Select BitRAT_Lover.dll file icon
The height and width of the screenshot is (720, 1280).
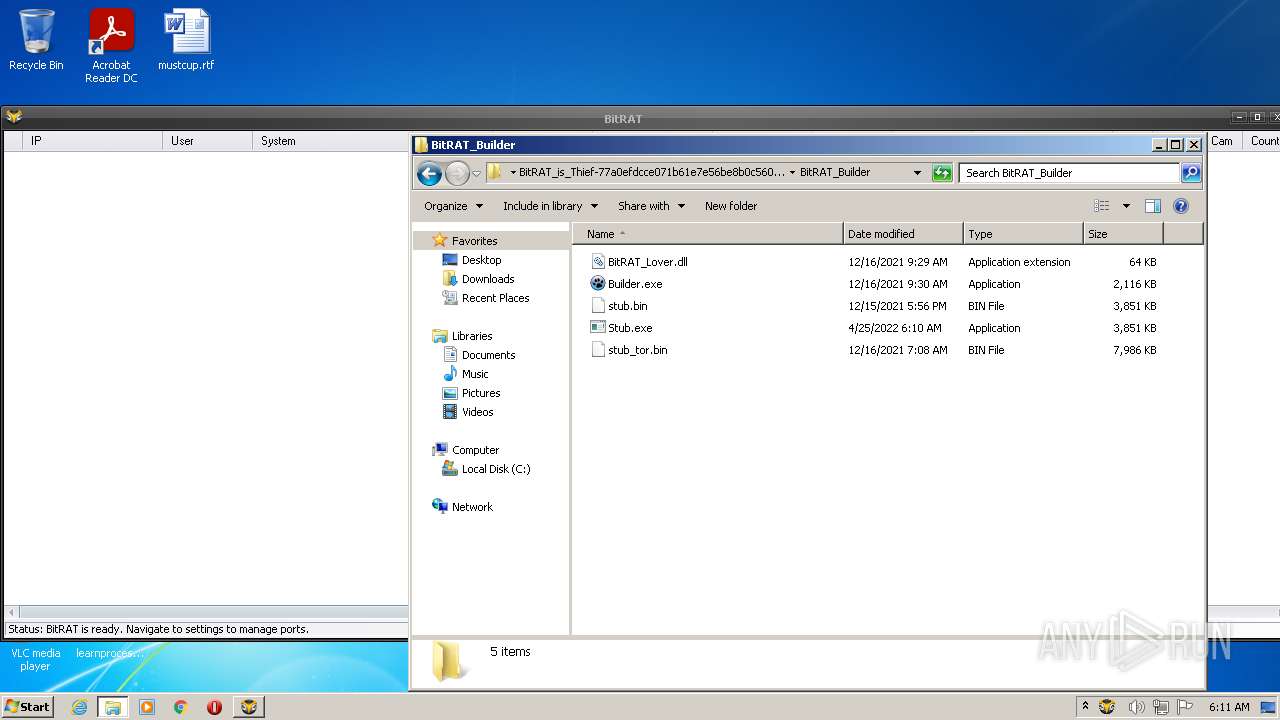click(x=598, y=262)
